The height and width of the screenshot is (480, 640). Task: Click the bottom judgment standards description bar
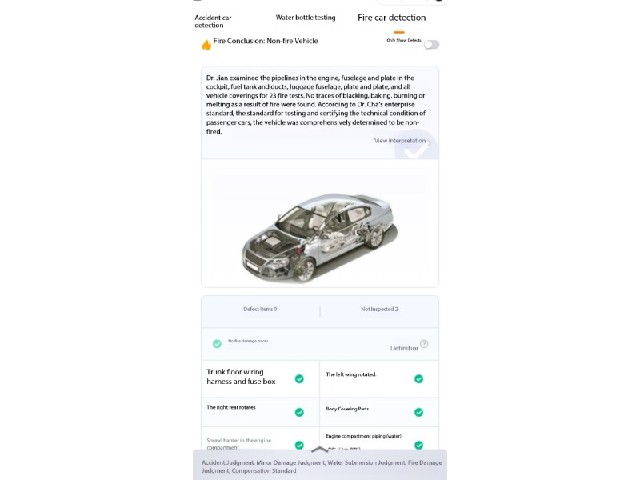coord(320,467)
